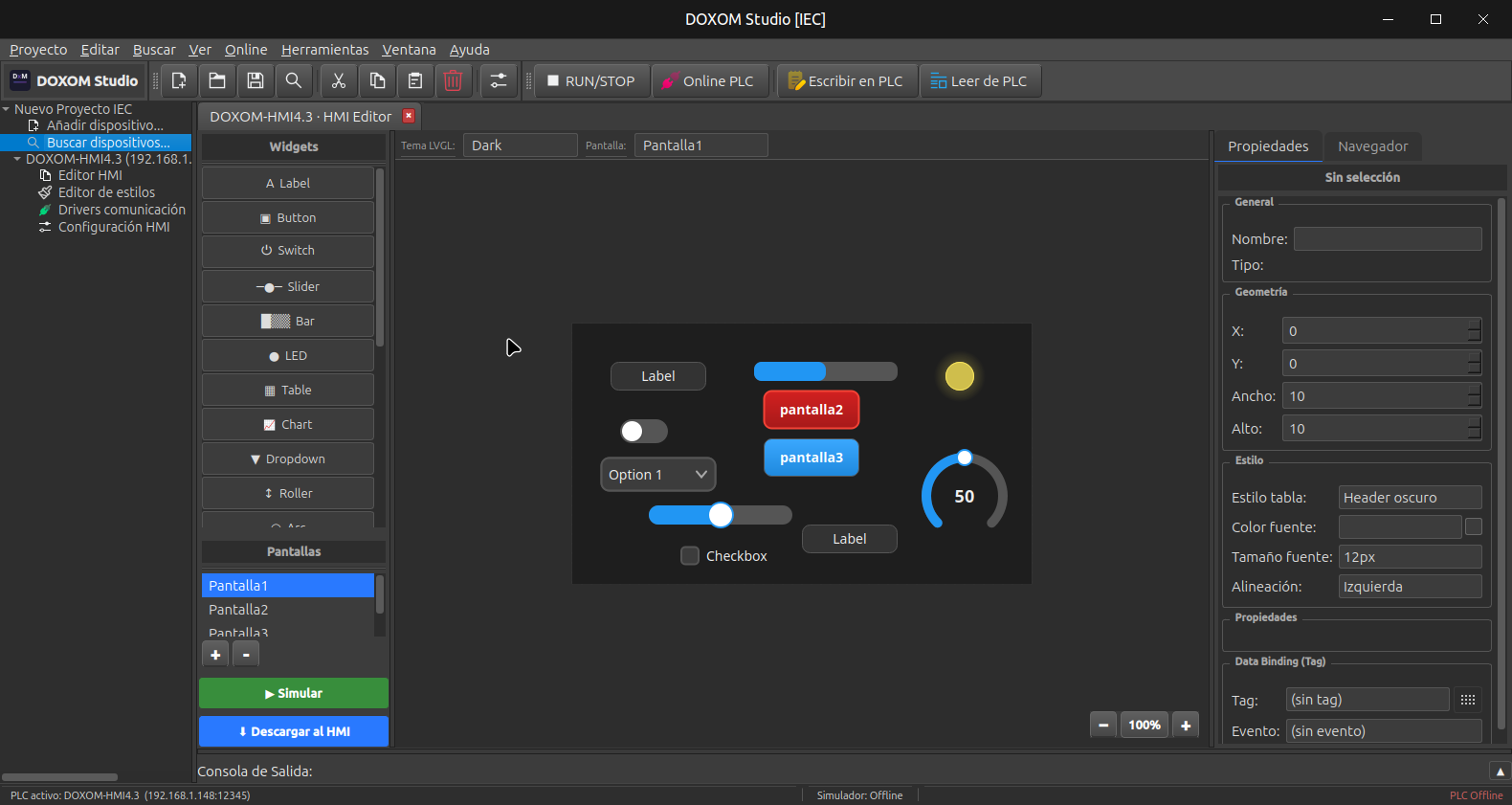1512x805 pixels.
Task: Open the Estilo tabla dropdown
Action: pos(1410,498)
